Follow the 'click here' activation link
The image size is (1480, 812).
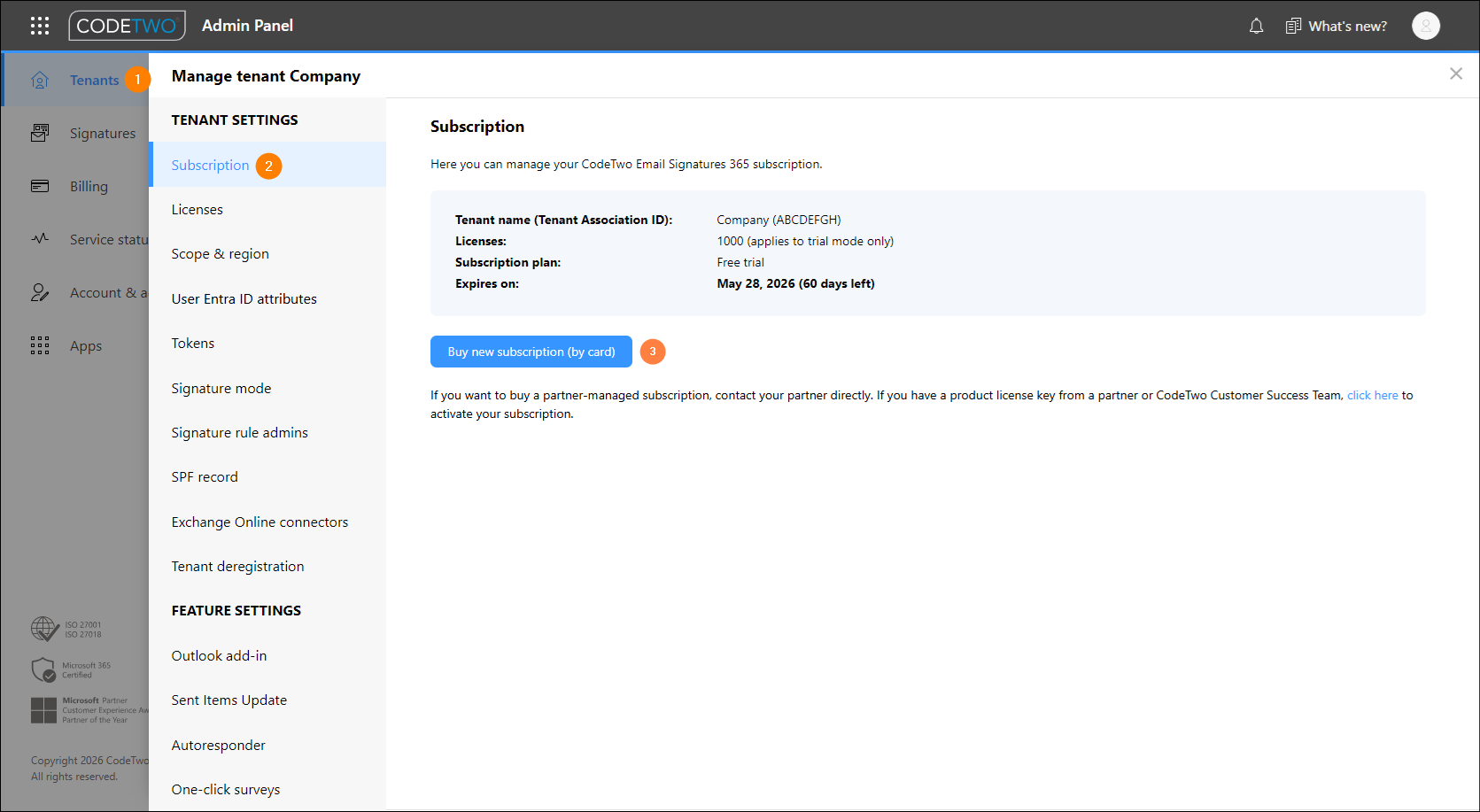pyautogui.click(x=1372, y=395)
